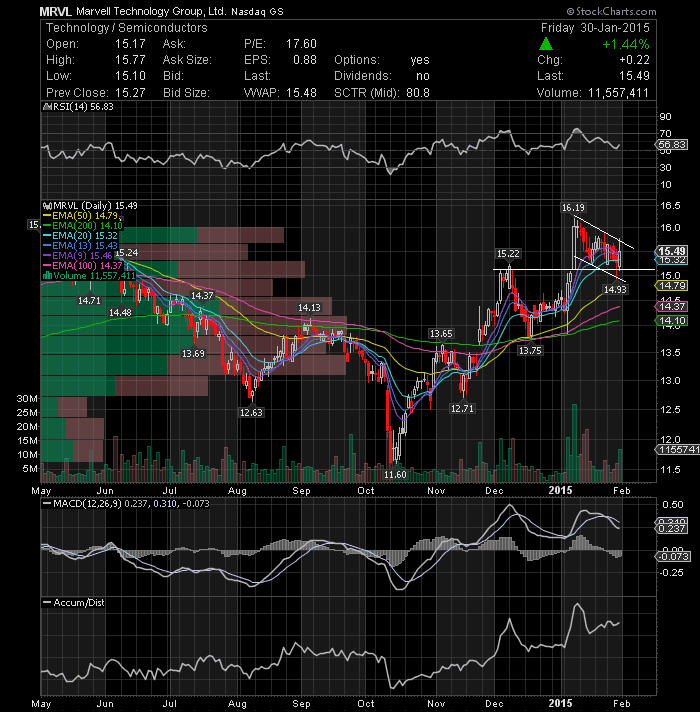Click the header Volume value 11,557,411
700x712 pixels.
(618, 93)
